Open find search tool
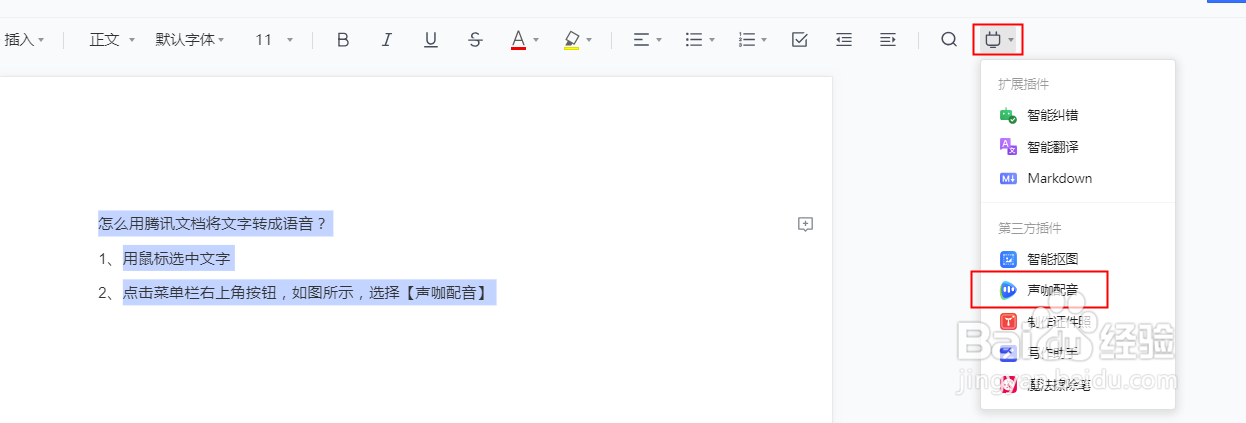Image resolution: width=1246 pixels, height=423 pixels. click(x=949, y=40)
